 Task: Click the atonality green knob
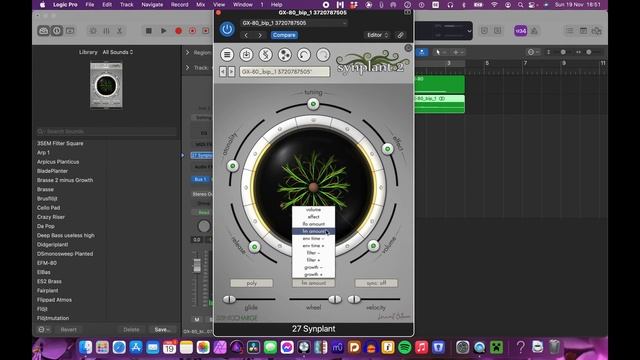pos(233,166)
